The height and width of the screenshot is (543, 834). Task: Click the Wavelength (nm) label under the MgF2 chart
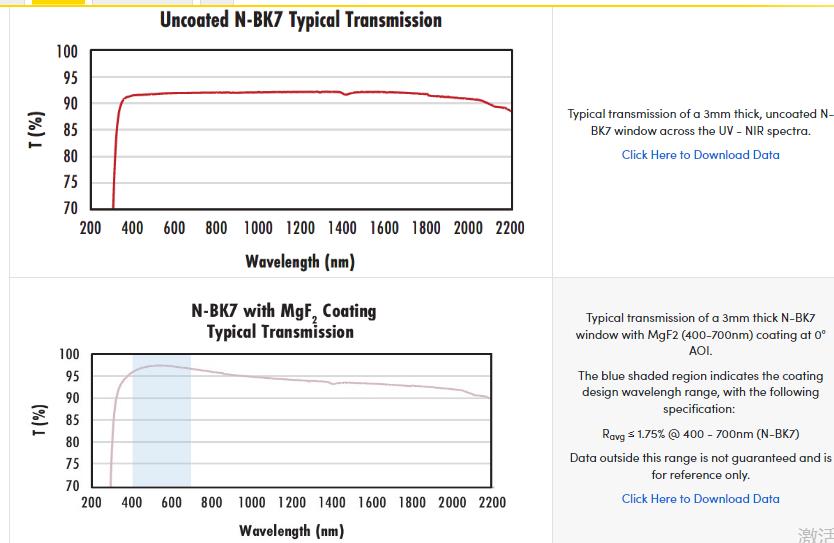(x=291, y=530)
